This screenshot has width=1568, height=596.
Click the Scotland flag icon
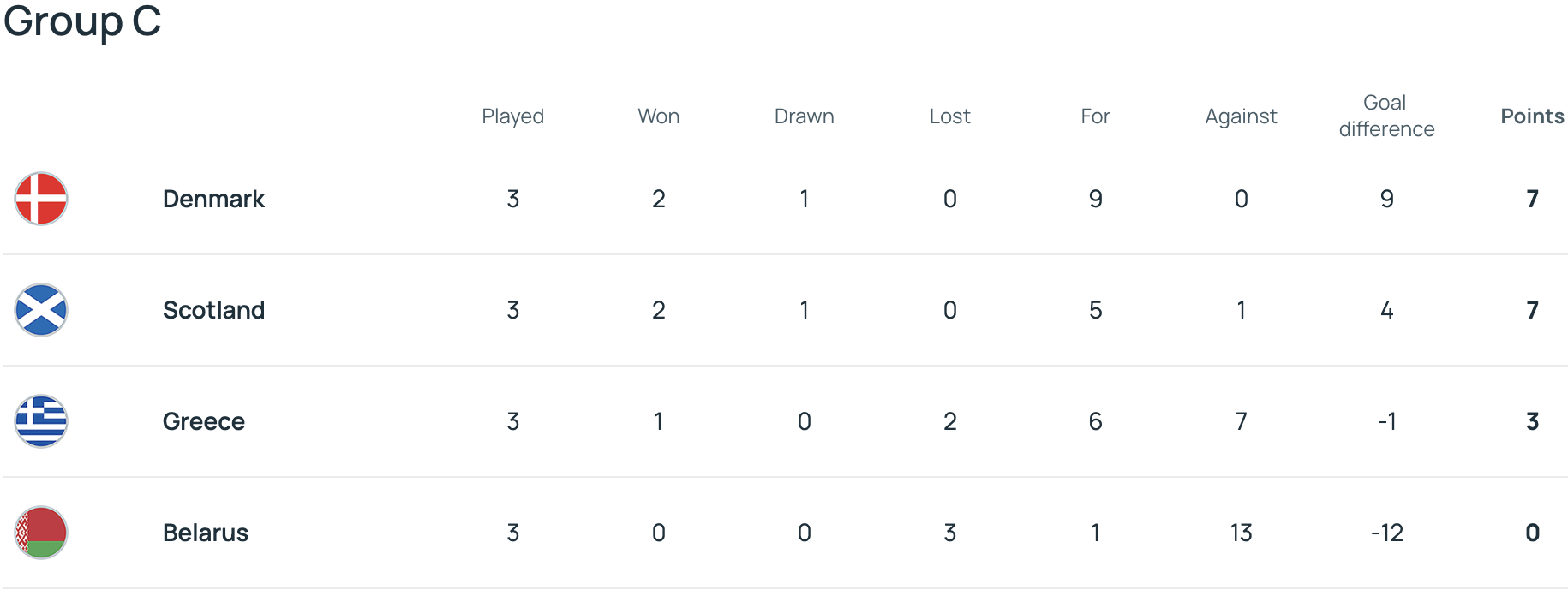click(x=41, y=310)
